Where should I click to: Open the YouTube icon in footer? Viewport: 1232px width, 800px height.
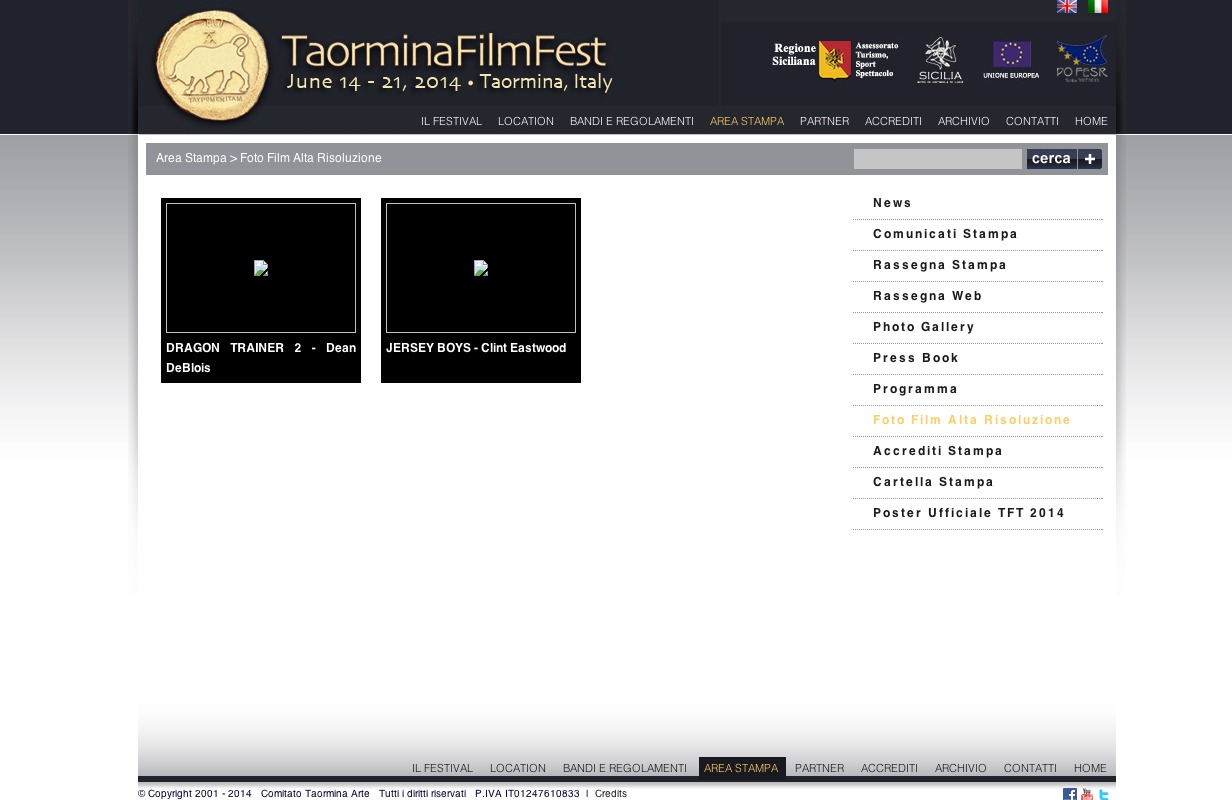[x=1087, y=794]
